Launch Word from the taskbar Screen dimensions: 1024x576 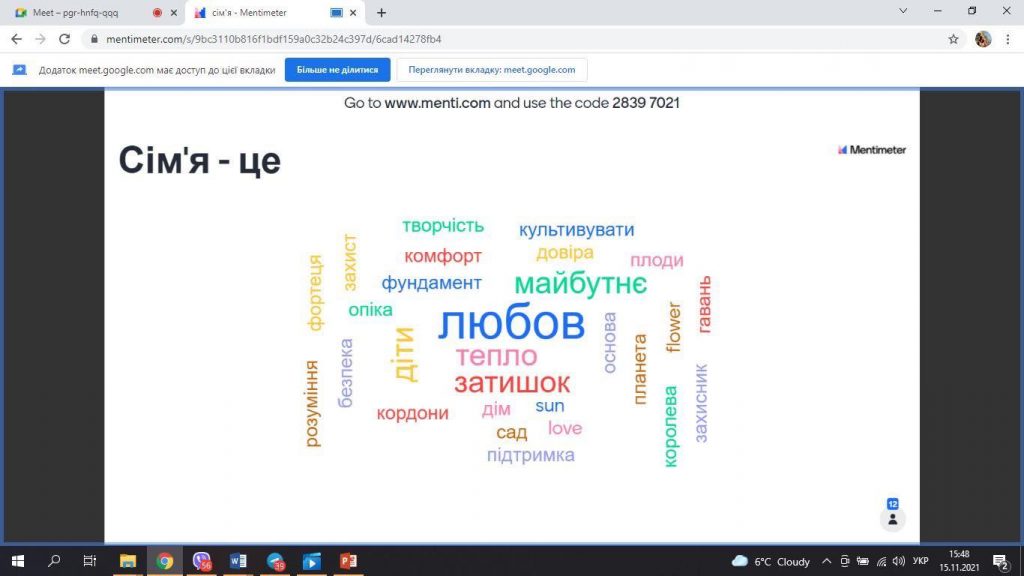pos(238,561)
